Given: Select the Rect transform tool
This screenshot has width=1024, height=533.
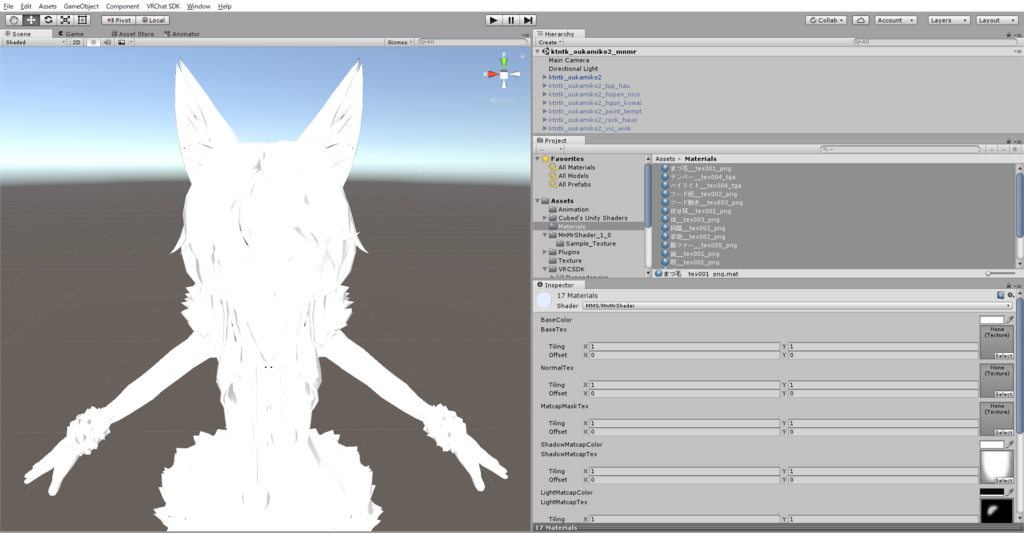Looking at the screenshot, I should (x=83, y=20).
